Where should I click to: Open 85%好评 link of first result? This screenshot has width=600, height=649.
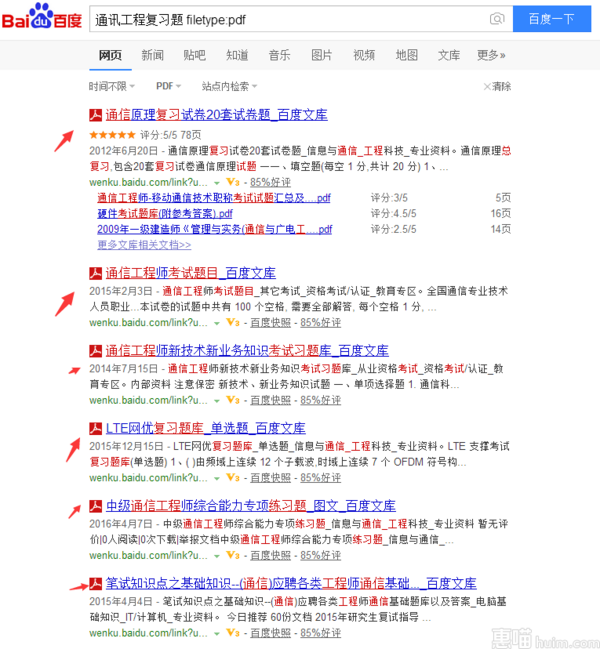pyautogui.click(x=270, y=182)
